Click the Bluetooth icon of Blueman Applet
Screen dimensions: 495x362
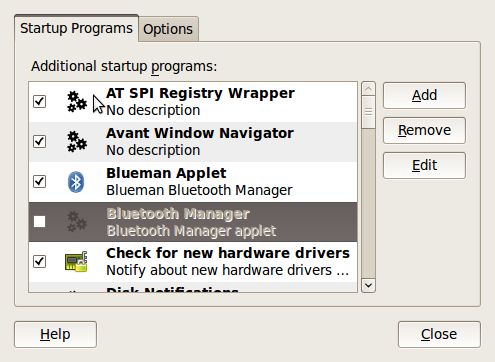click(x=76, y=182)
